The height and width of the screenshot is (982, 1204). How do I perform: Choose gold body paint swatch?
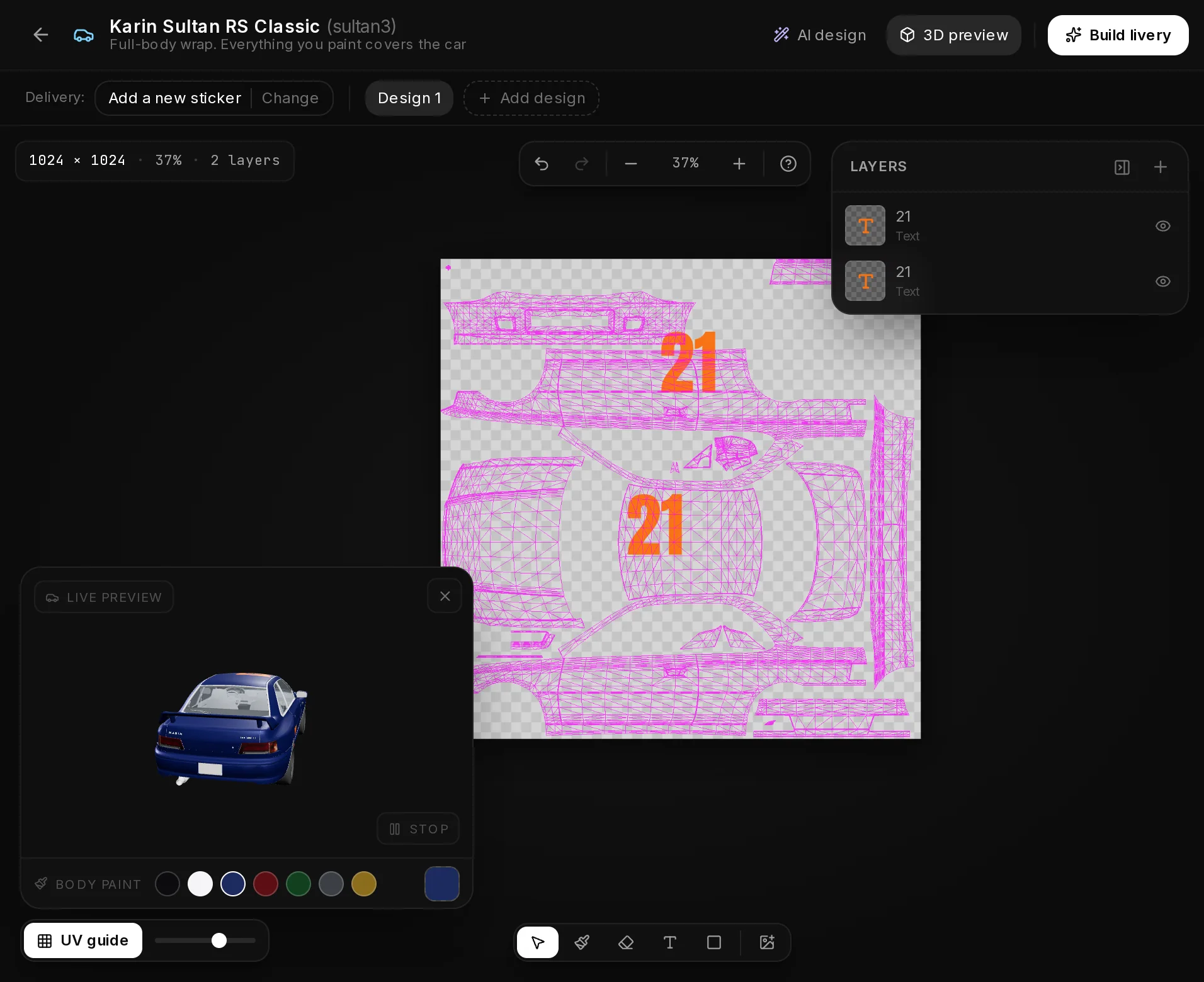[364, 884]
